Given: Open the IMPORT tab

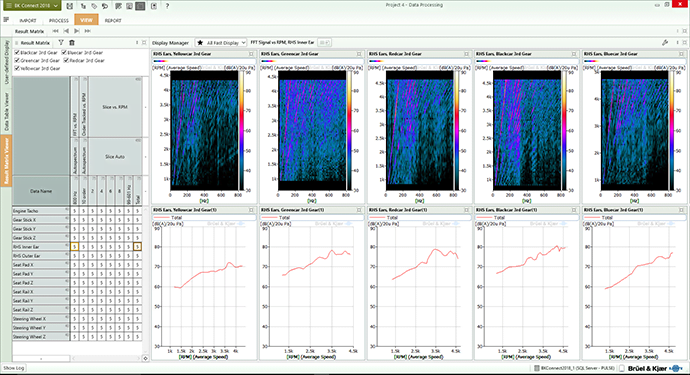Looking at the screenshot, I should point(28,20).
